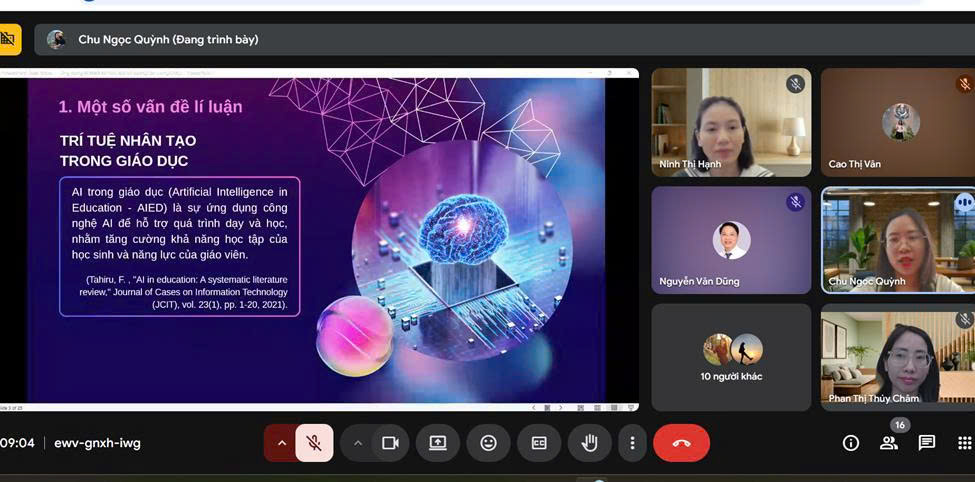The height and width of the screenshot is (482, 975).
Task: Open meeting details info icon
Action: click(x=851, y=443)
